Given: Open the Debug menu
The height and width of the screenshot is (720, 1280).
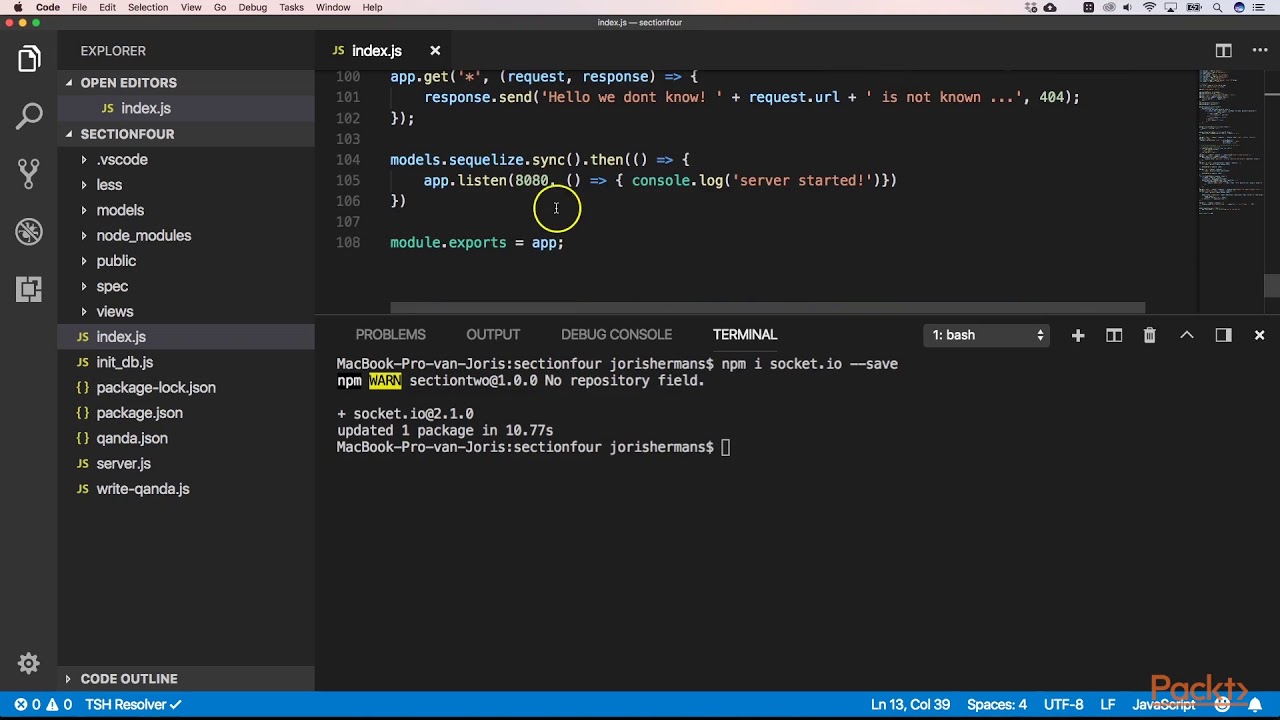Looking at the screenshot, I should [252, 7].
